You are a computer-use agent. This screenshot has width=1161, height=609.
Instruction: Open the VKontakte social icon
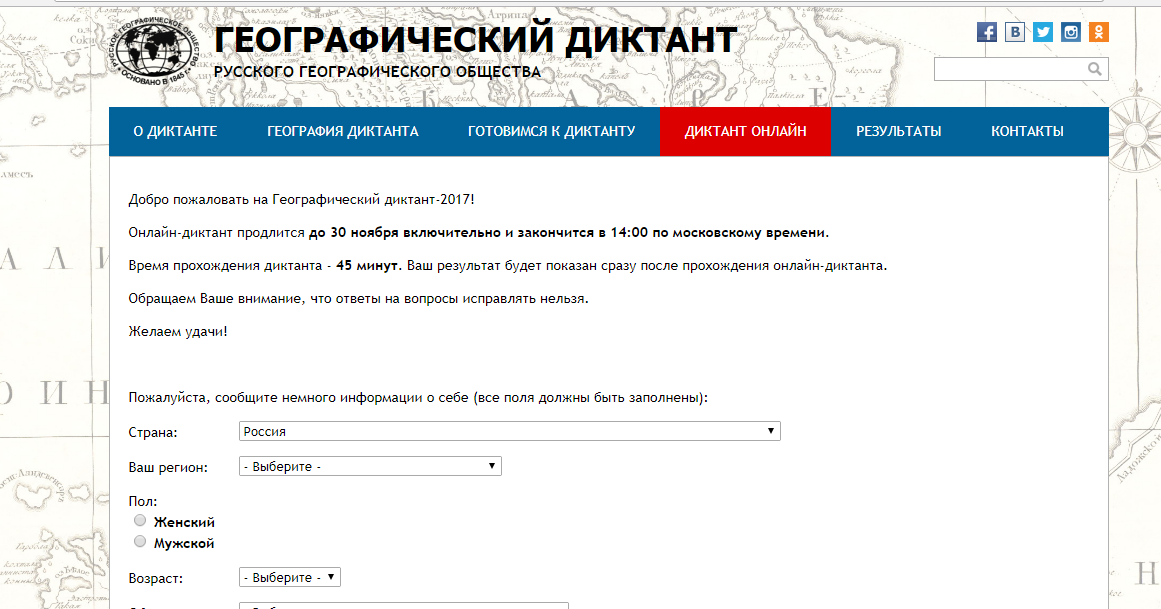1014,32
